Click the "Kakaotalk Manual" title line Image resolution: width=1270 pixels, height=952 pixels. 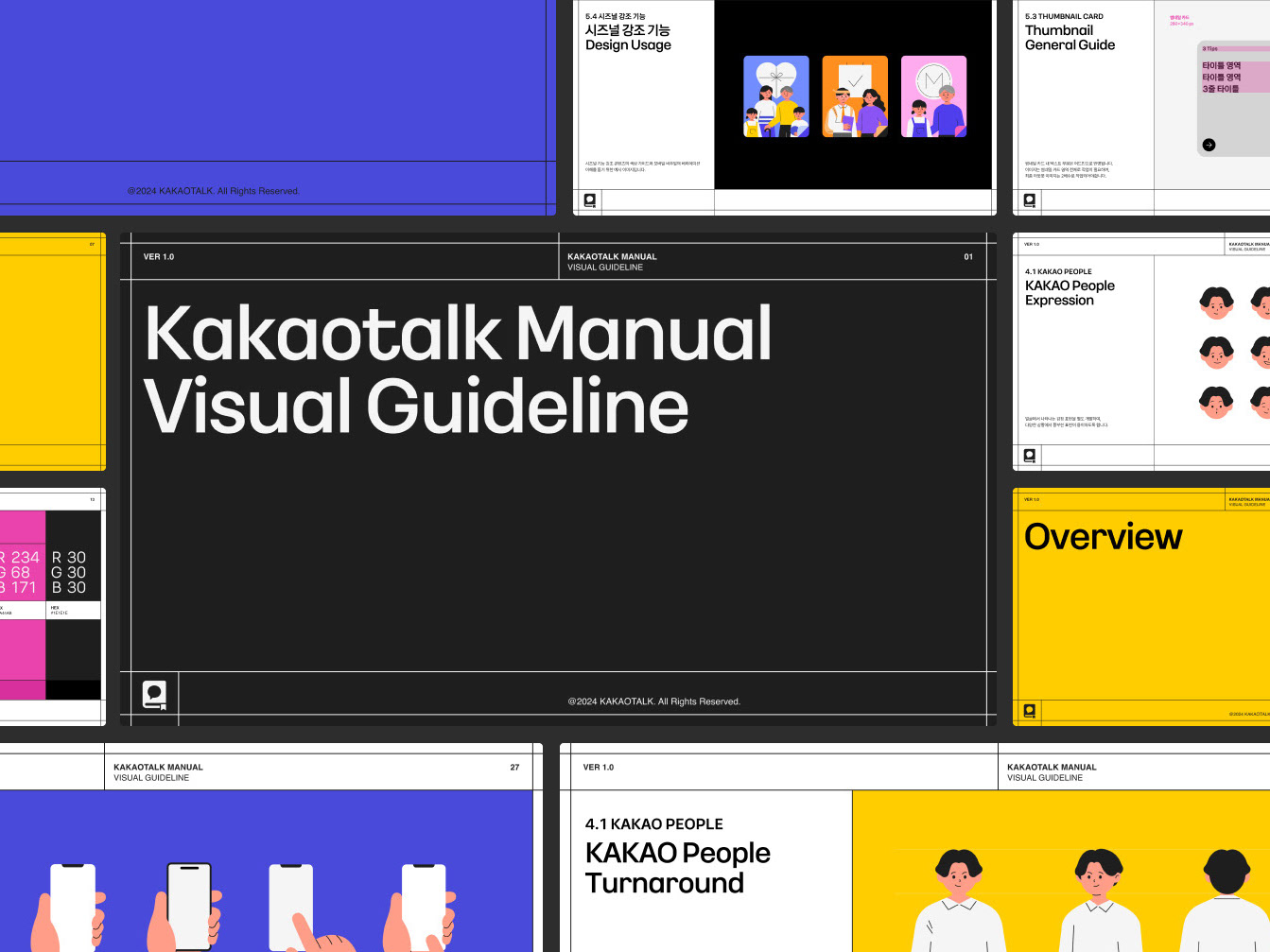click(459, 333)
